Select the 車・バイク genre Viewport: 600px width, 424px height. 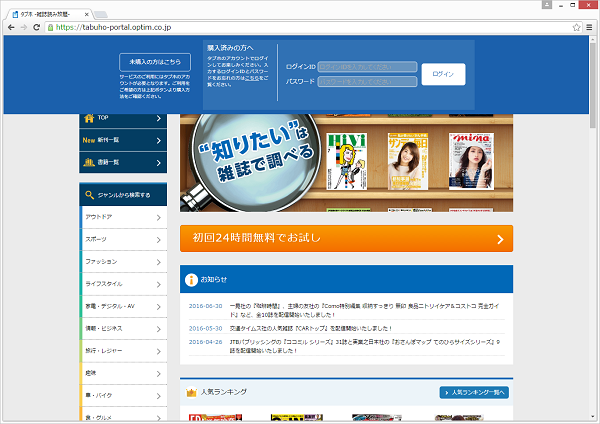123,396
